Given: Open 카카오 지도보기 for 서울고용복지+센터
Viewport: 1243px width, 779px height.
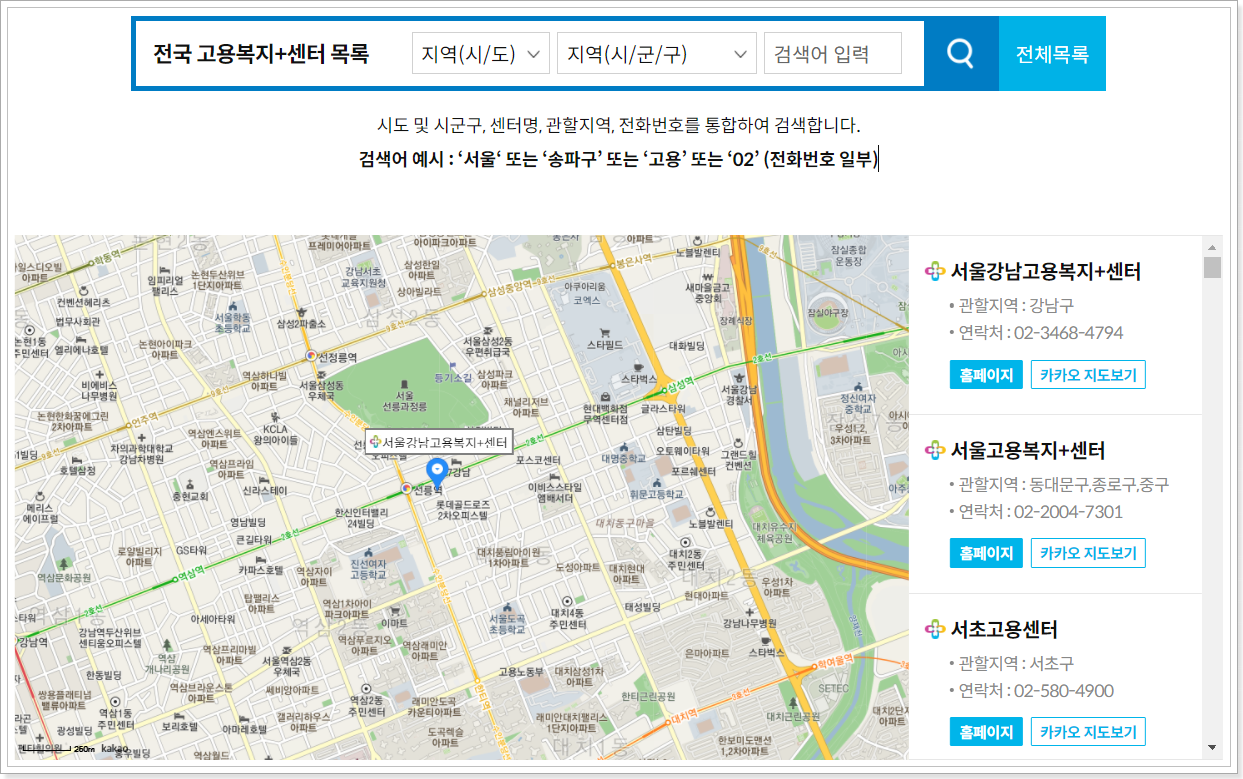Looking at the screenshot, I should (x=1088, y=552).
